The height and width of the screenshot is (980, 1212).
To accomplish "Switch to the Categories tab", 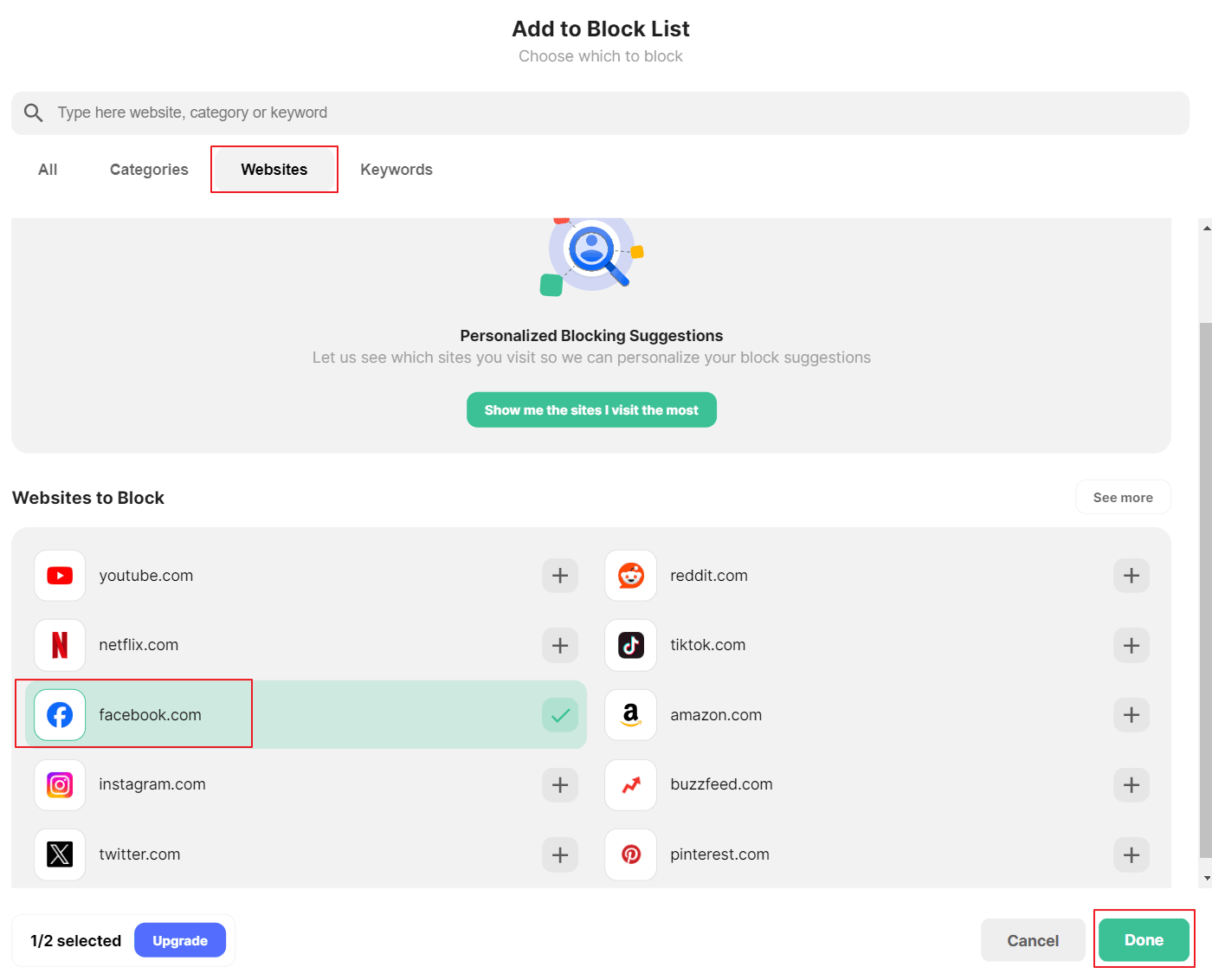I will click(149, 170).
